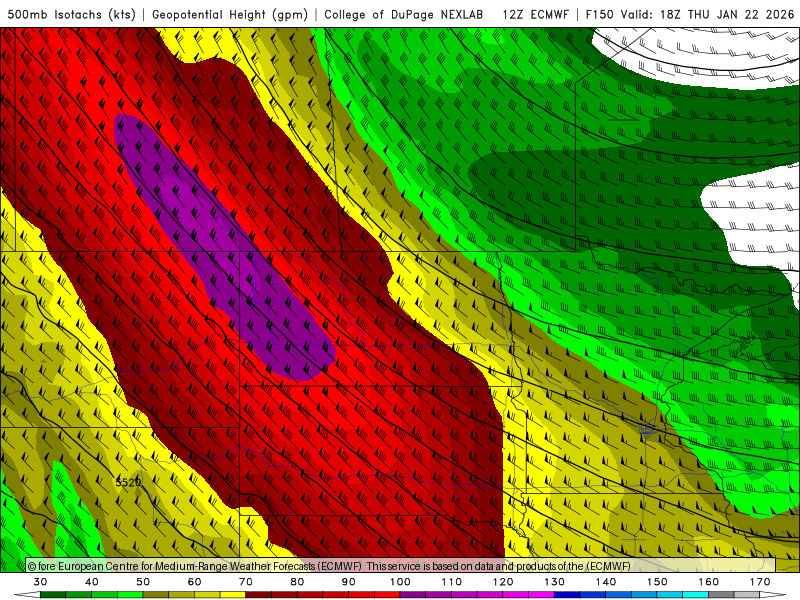The width and height of the screenshot is (800, 600).
Task: Select the darkest green swatch starting at 30
Action: [53, 595]
